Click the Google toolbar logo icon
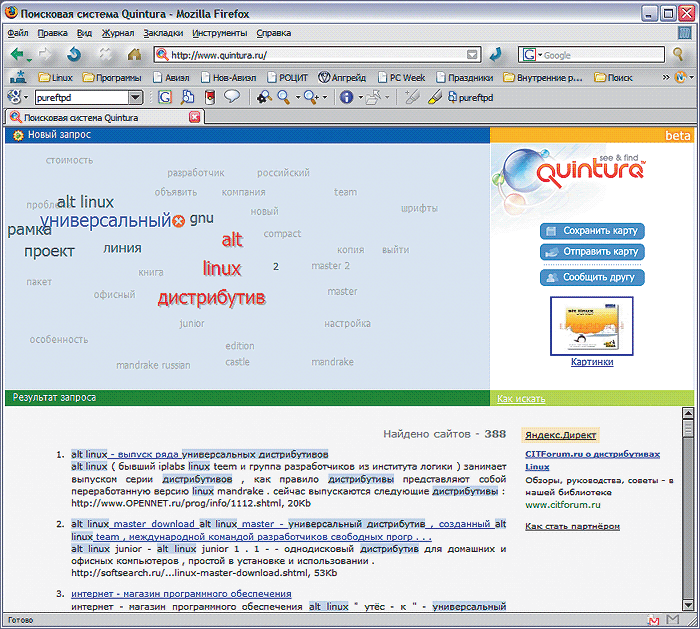The image size is (700, 629). (x=15, y=97)
